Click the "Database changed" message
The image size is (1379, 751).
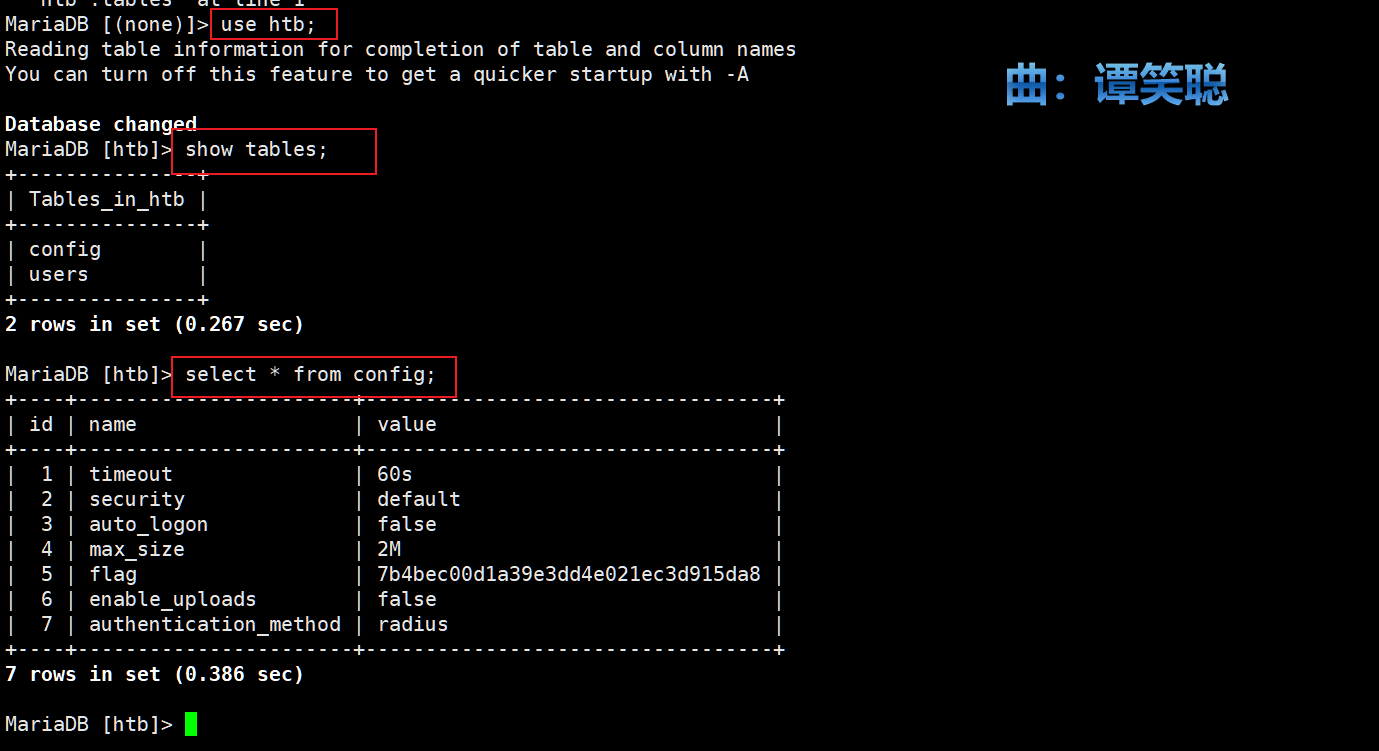click(101, 124)
